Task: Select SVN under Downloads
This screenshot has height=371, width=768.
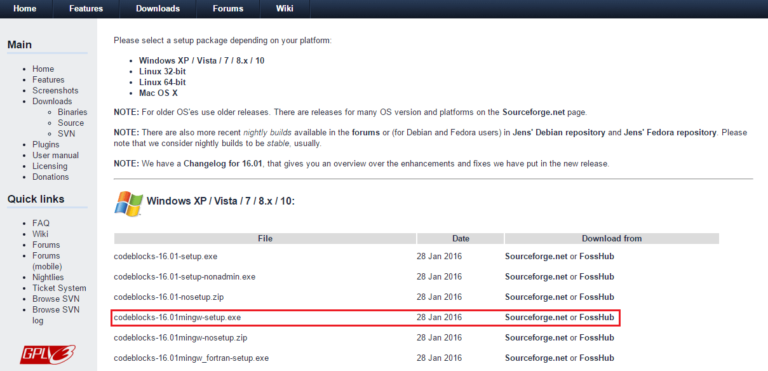Action: (x=67, y=134)
